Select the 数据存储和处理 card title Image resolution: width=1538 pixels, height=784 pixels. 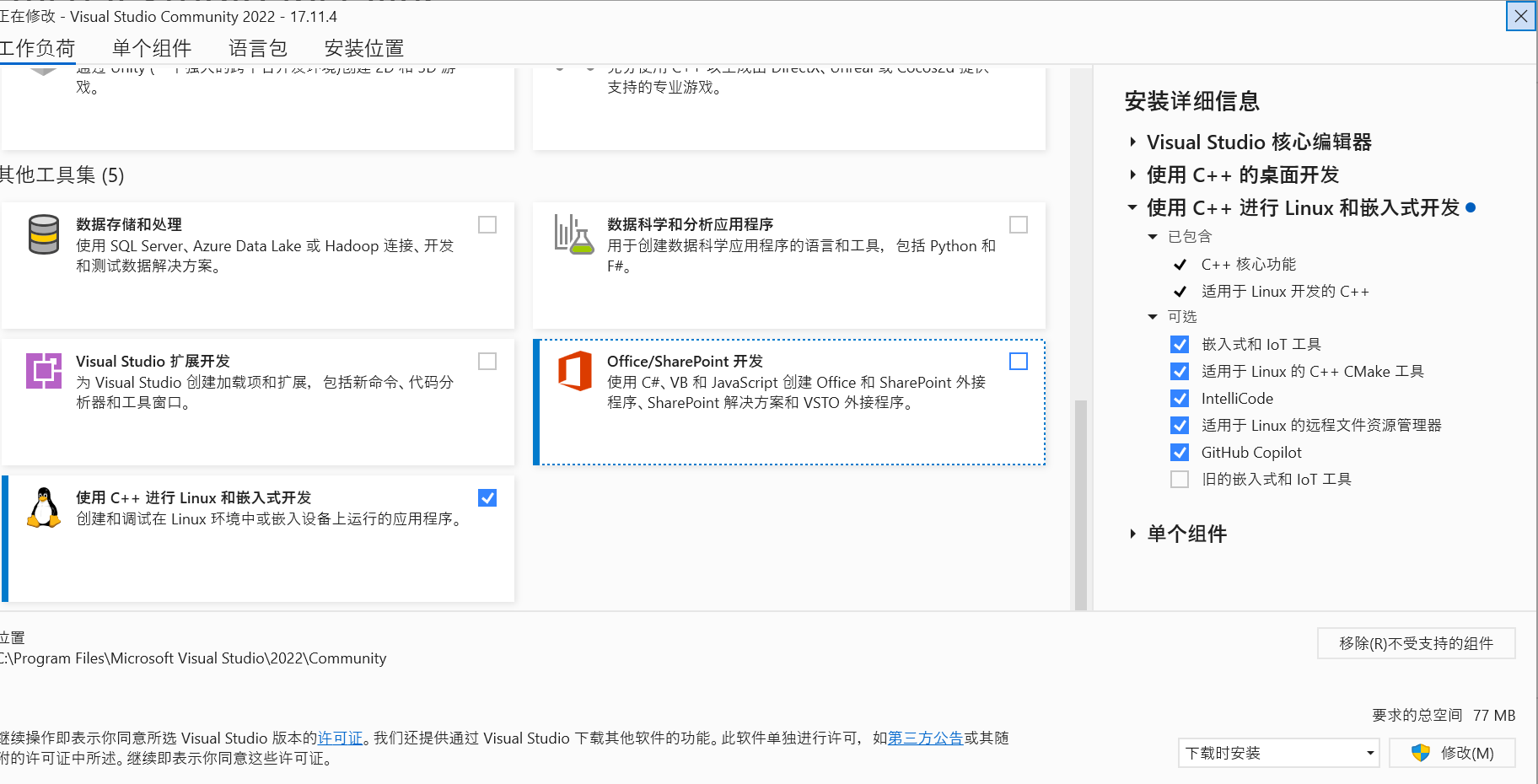click(x=129, y=225)
